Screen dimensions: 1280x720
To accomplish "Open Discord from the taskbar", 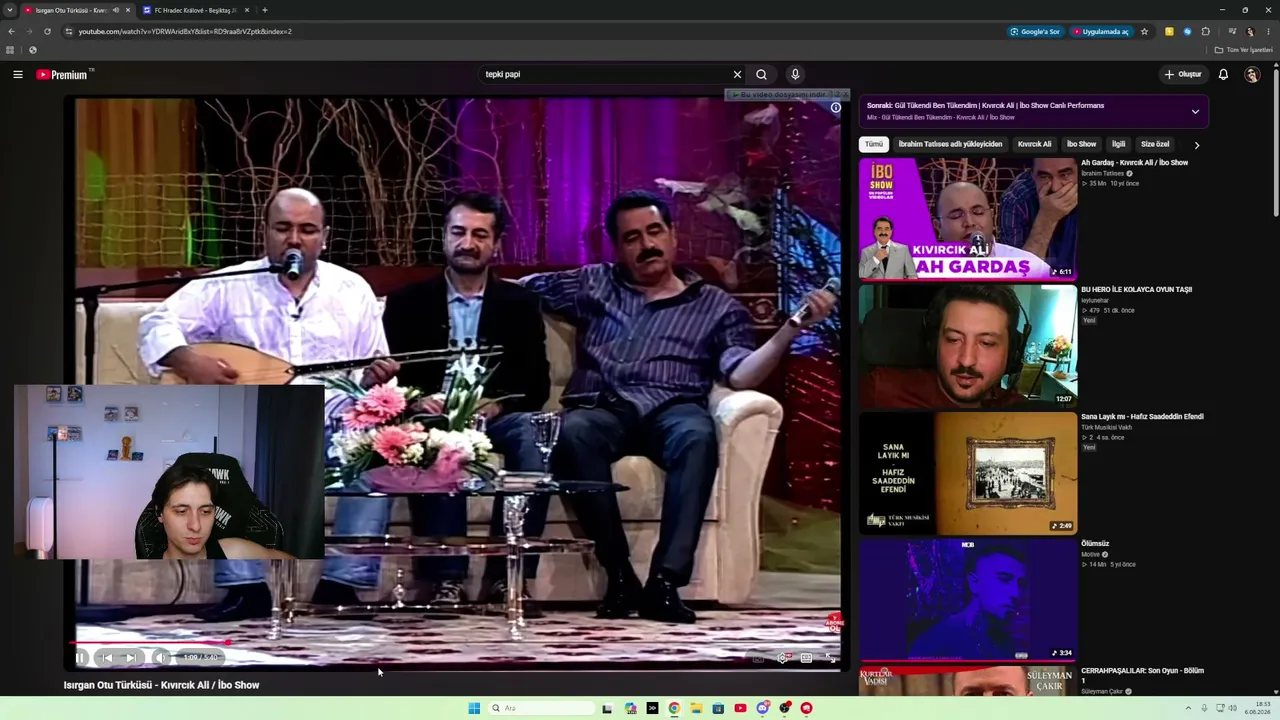I will pos(762,708).
